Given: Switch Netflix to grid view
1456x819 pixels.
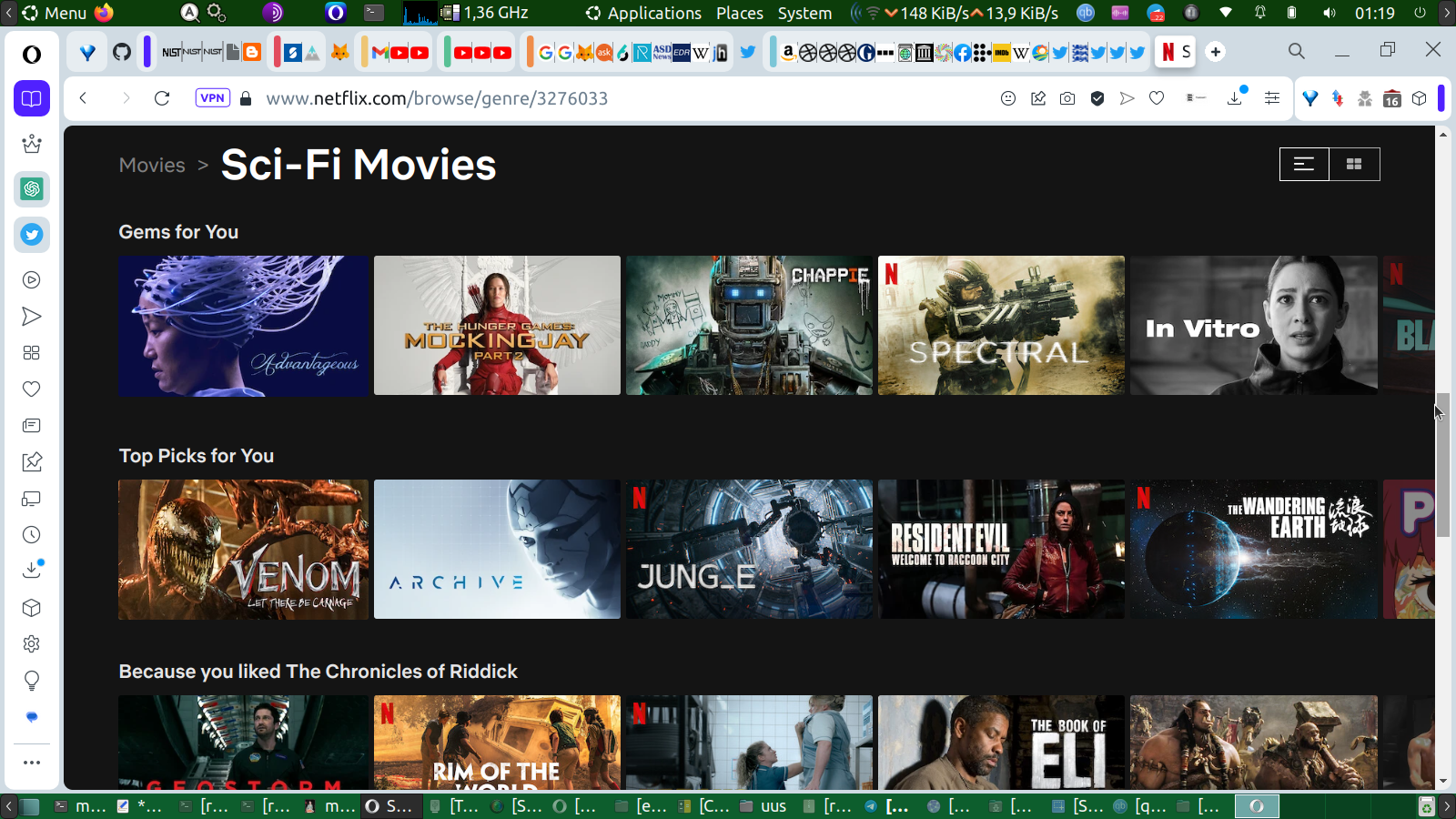Looking at the screenshot, I should coord(1354,164).
